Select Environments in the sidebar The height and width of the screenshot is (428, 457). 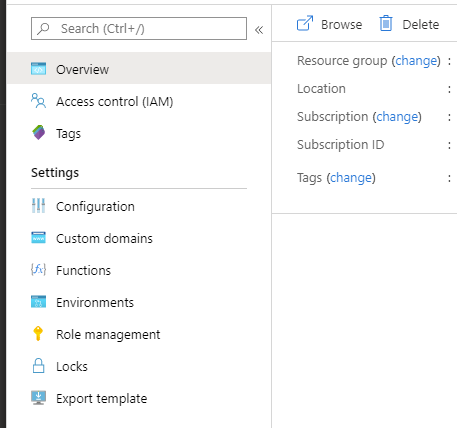click(x=139, y=302)
